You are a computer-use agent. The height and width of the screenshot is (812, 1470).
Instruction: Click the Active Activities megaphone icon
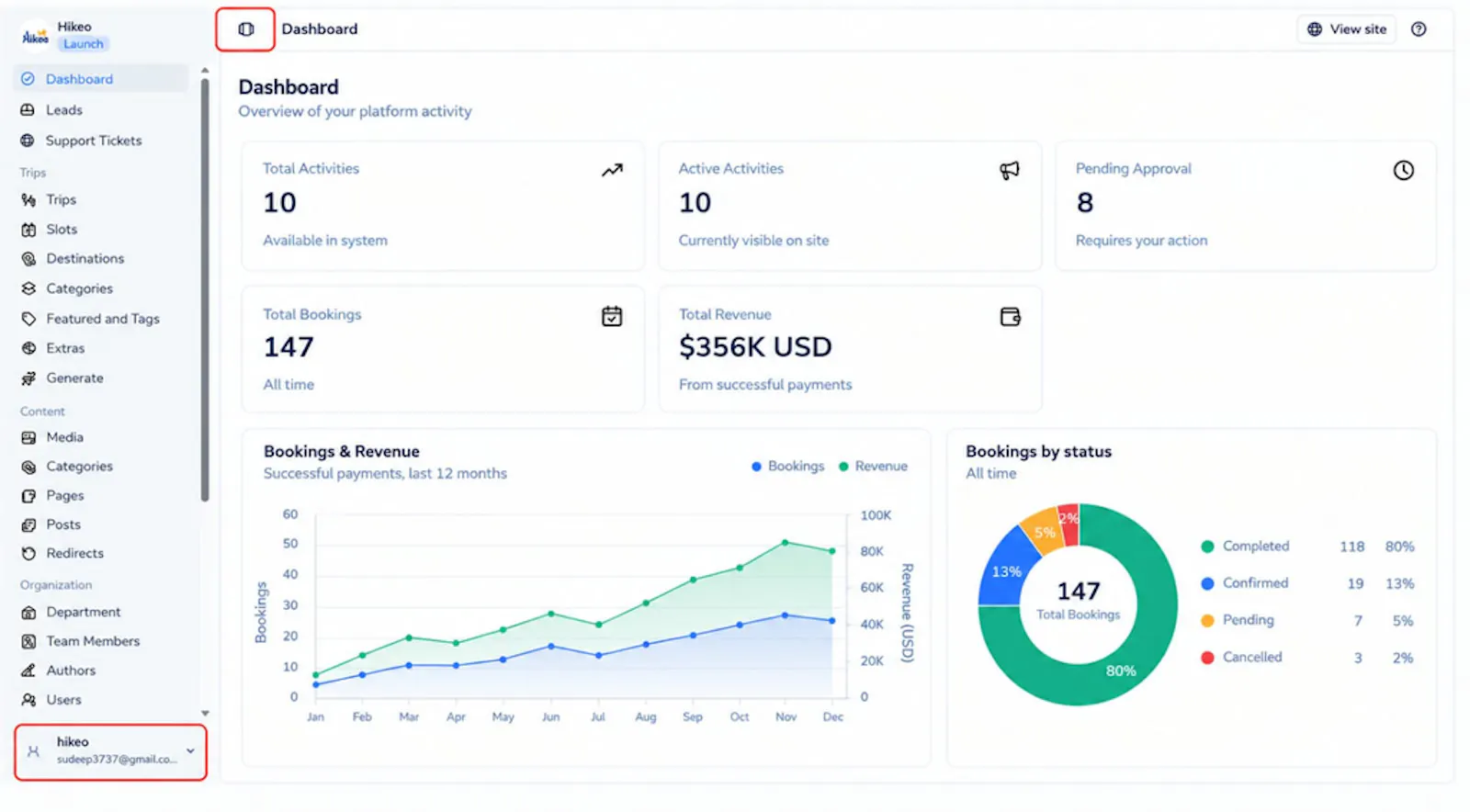point(1010,170)
